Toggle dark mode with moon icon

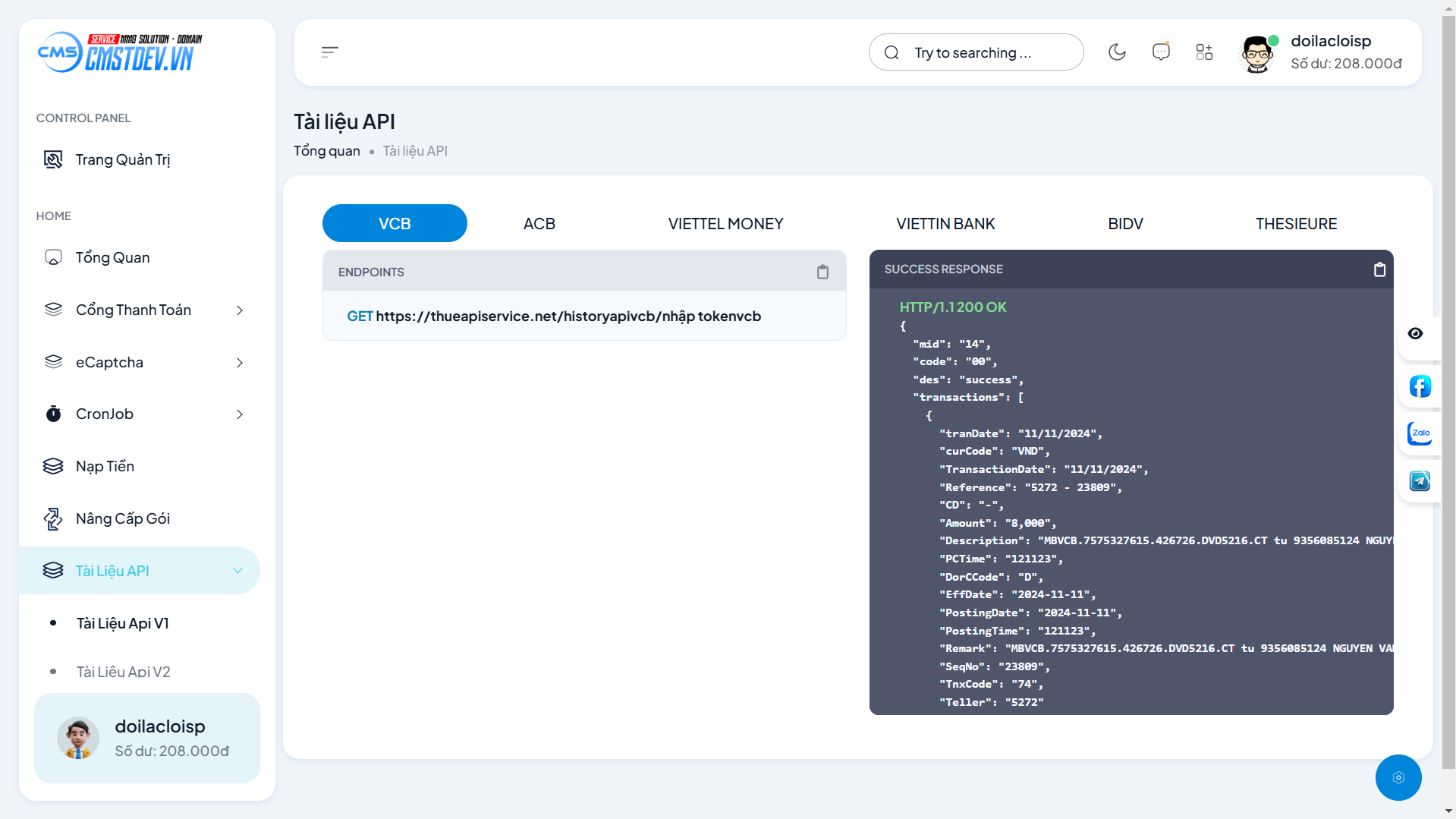[1117, 52]
